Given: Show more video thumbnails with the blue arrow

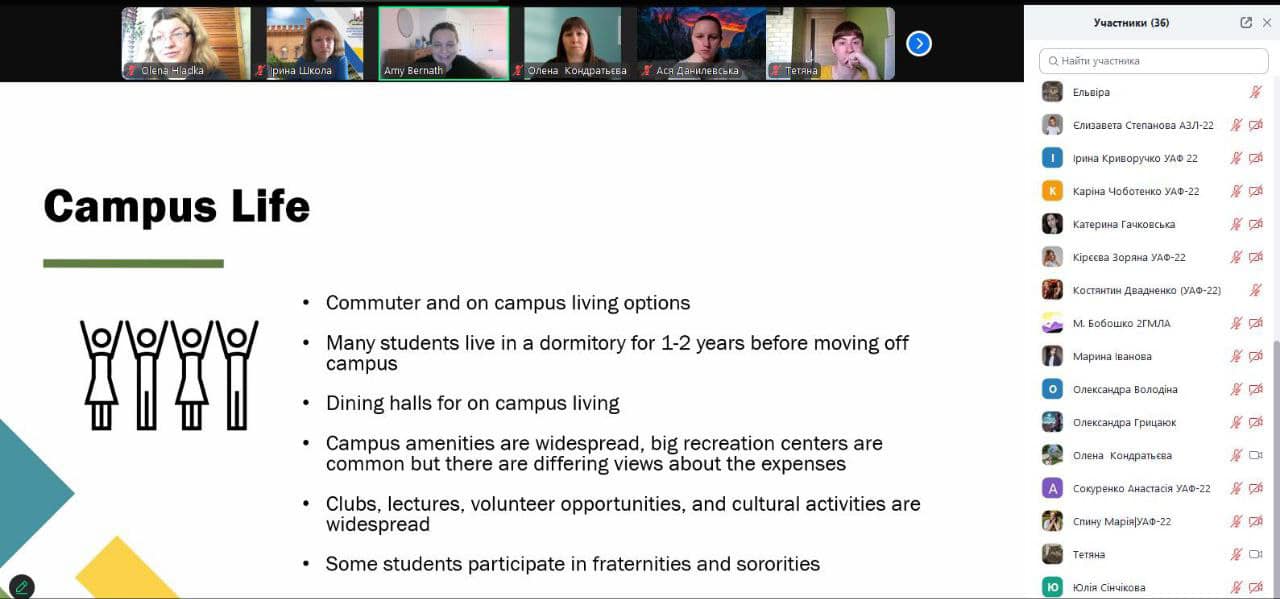Looking at the screenshot, I should (x=918, y=43).
